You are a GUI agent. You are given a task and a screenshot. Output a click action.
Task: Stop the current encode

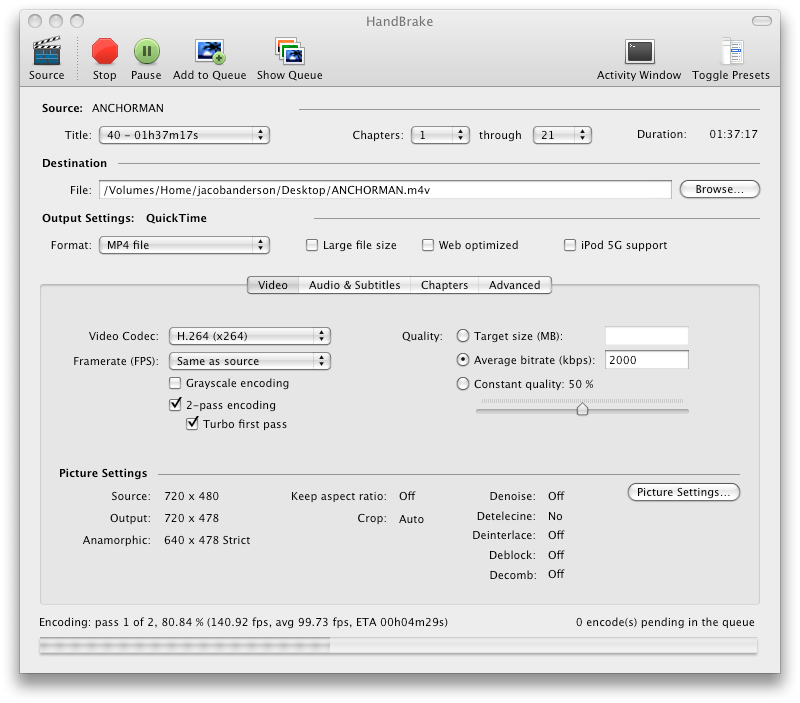click(105, 52)
